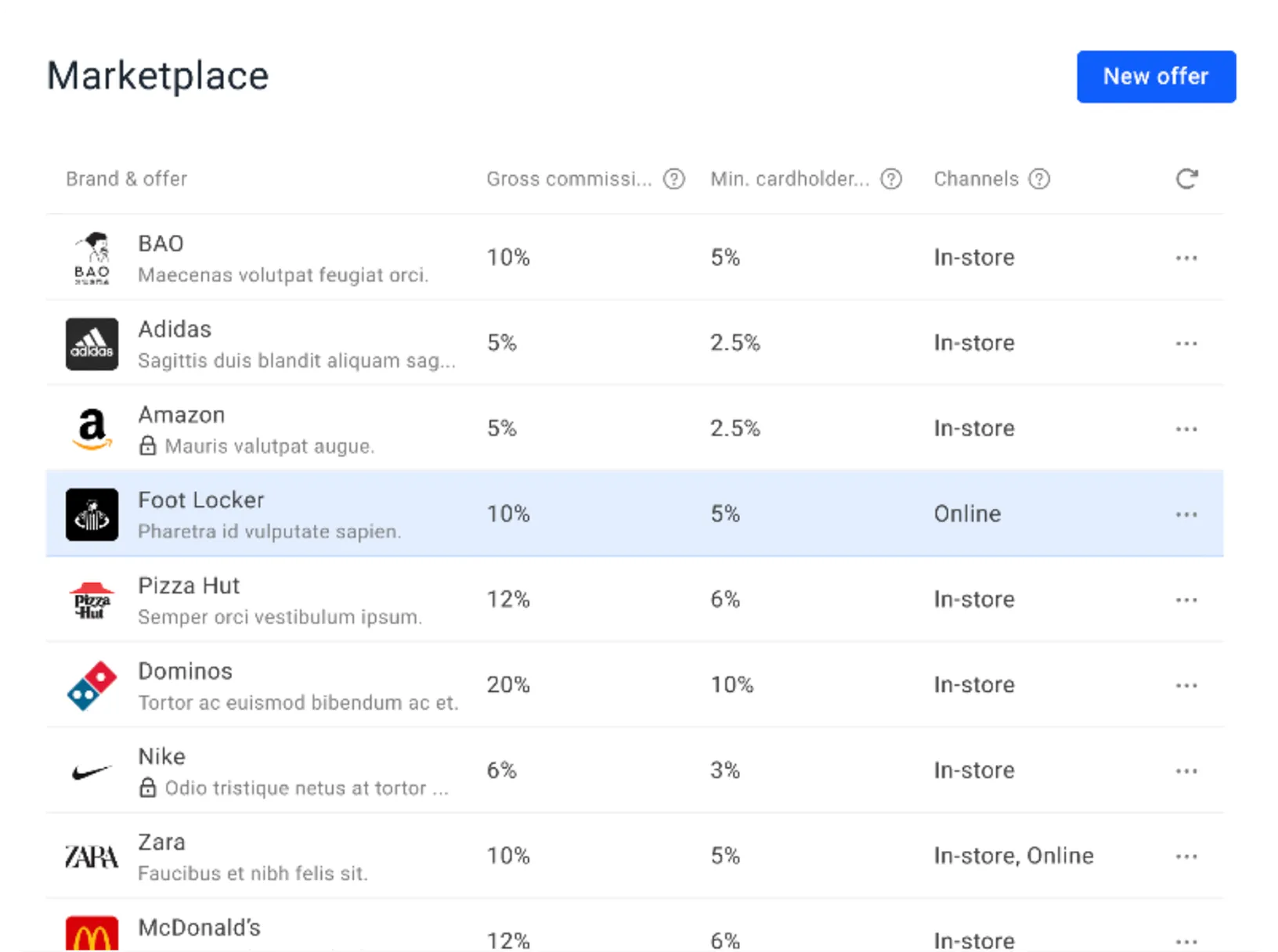The height and width of the screenshot is (952, 1278).
Task: Select the Zara brand name
Action: [162, 842]
